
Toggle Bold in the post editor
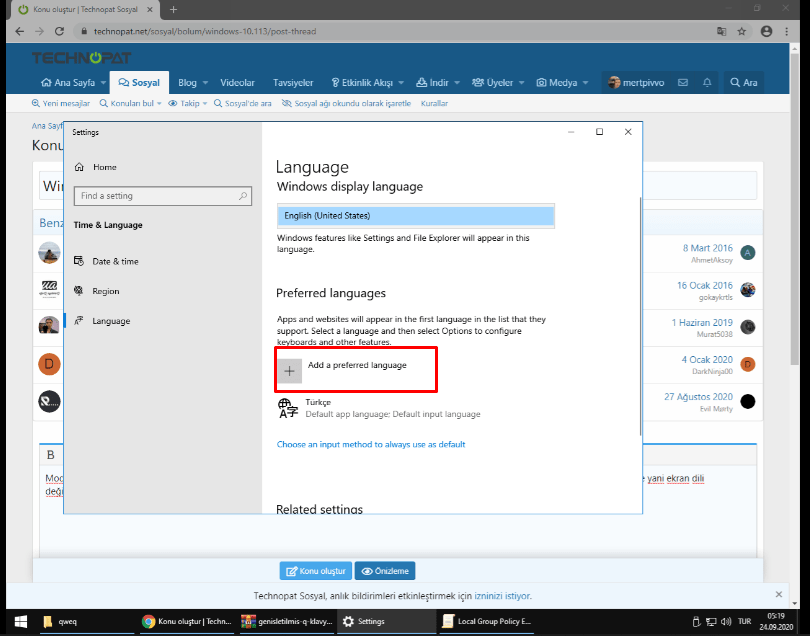(x=51, y=455)
